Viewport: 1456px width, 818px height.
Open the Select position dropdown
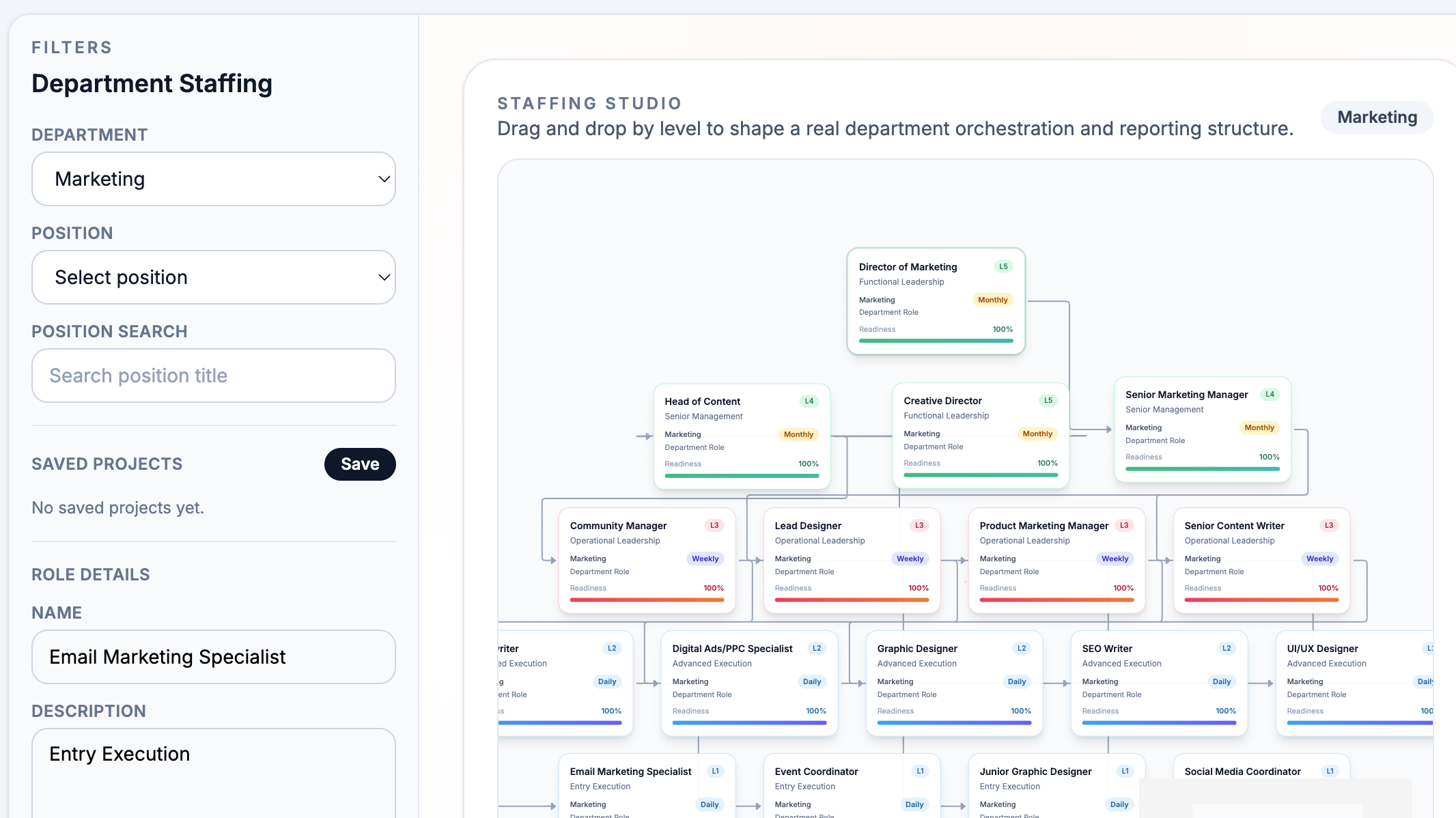tap(213, 277)
